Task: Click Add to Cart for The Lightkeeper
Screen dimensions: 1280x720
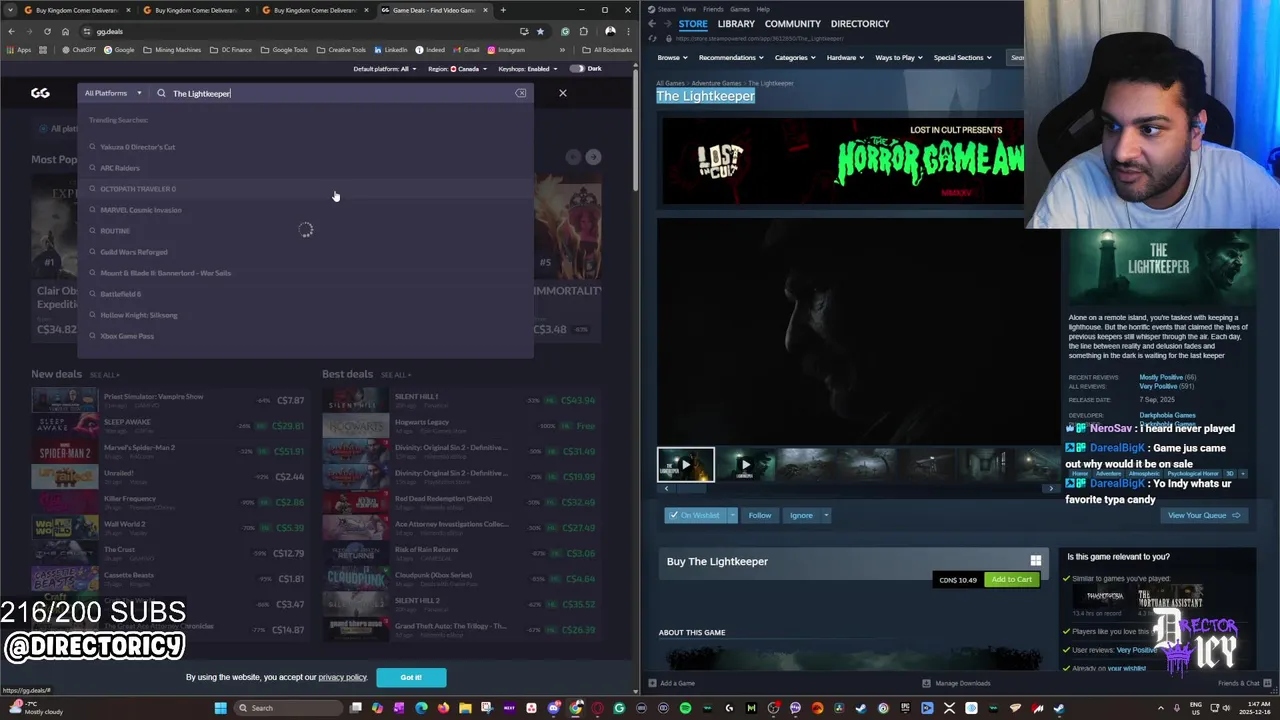Action: [x=1011, y=579]
